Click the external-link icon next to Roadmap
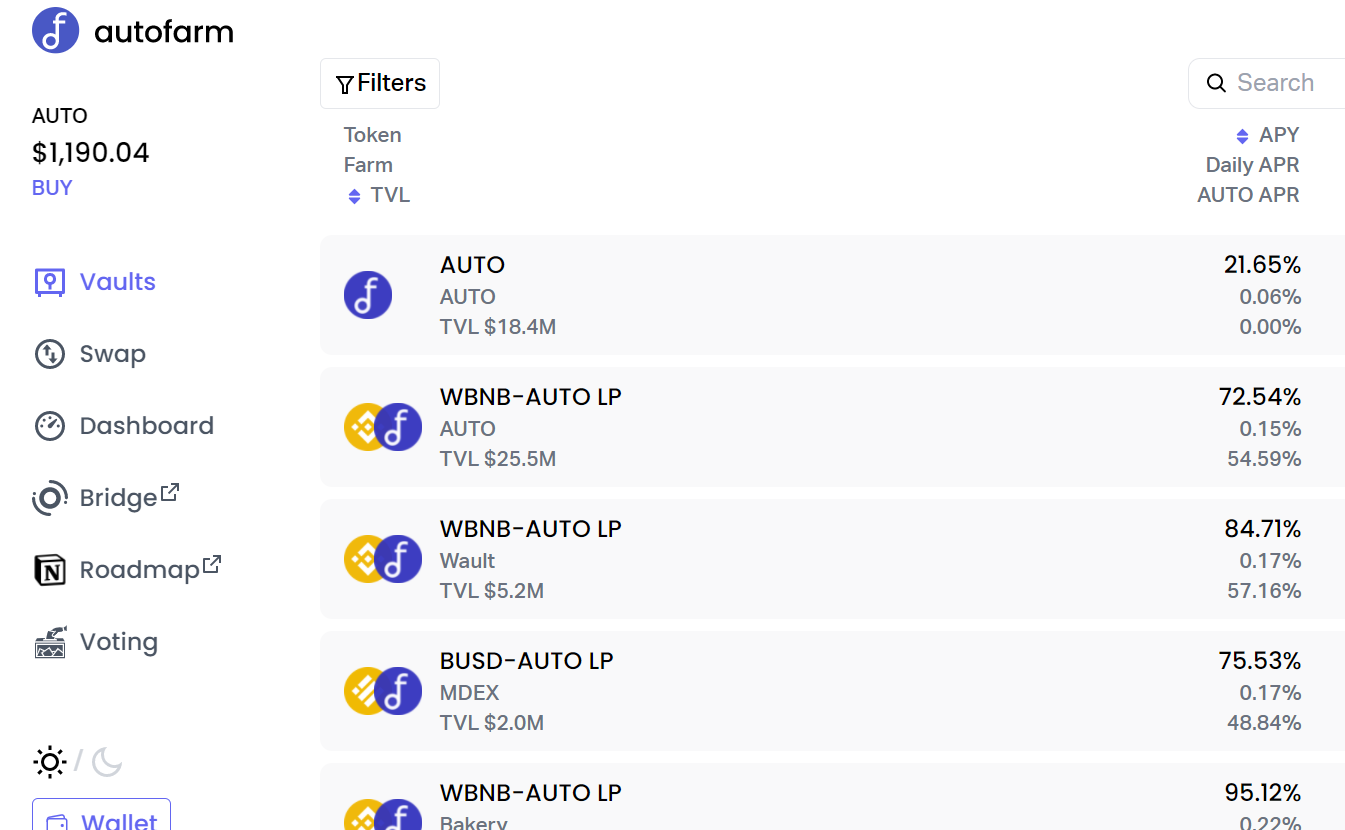 click(x=212, y=564)
